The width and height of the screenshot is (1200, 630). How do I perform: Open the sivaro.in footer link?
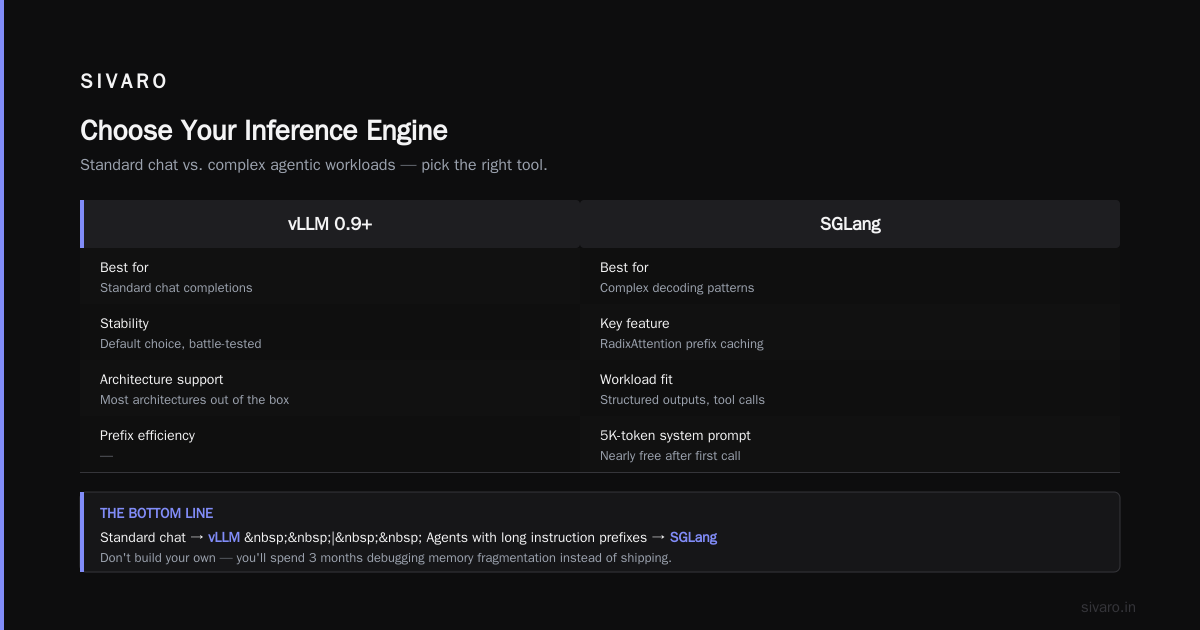1108,607
